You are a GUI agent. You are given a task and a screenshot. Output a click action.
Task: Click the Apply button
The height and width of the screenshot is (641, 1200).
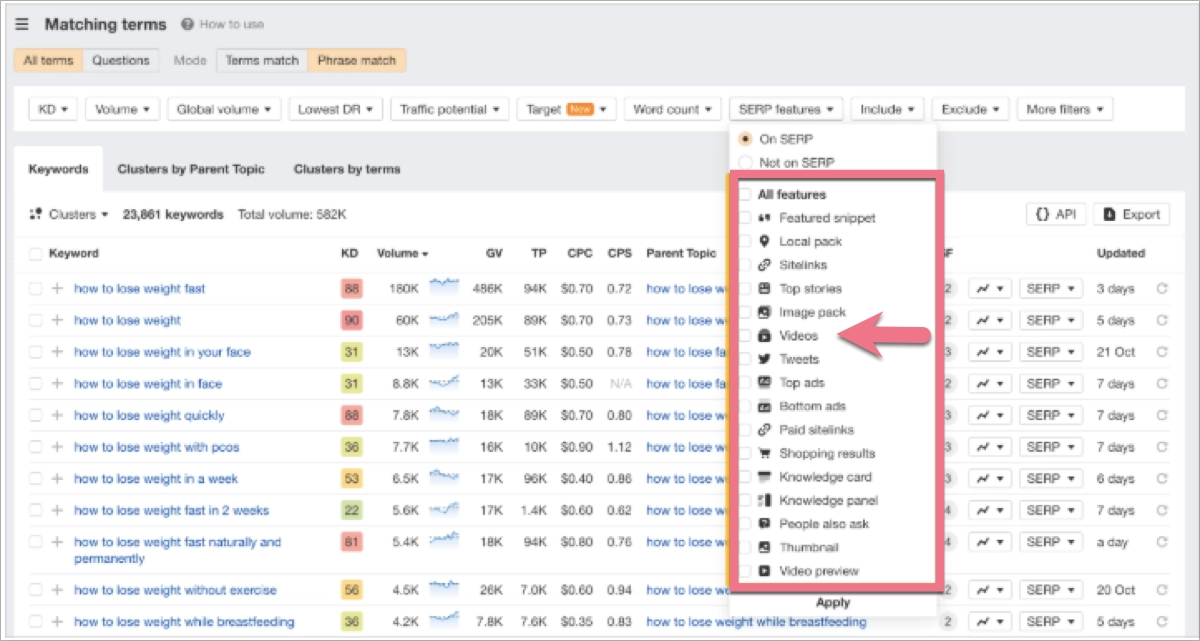tap(834, 602)
